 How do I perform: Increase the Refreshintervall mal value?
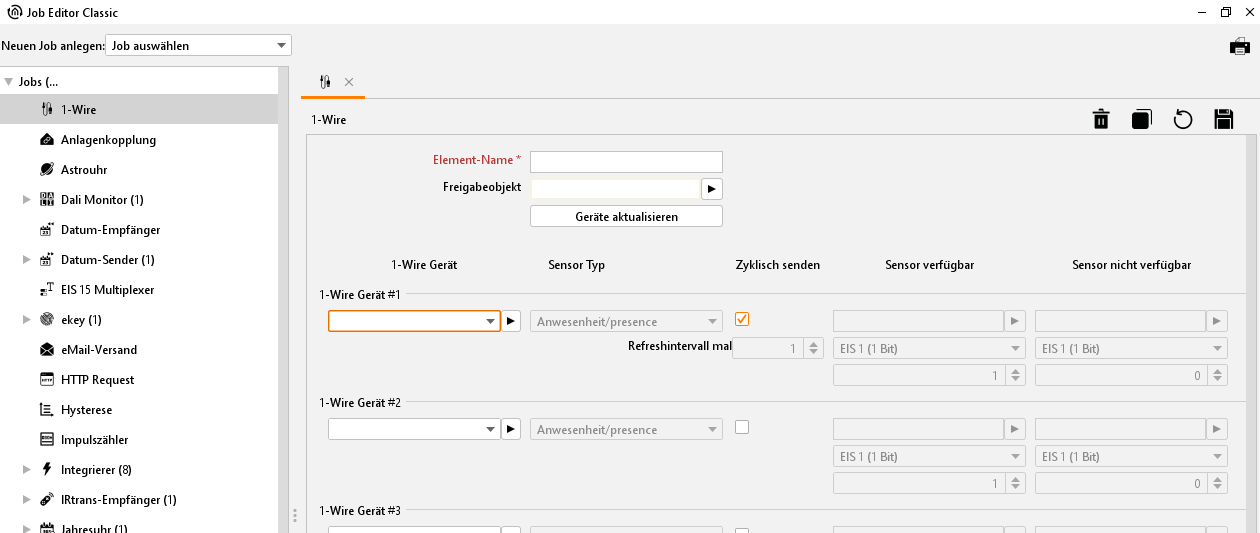point(813,344)
